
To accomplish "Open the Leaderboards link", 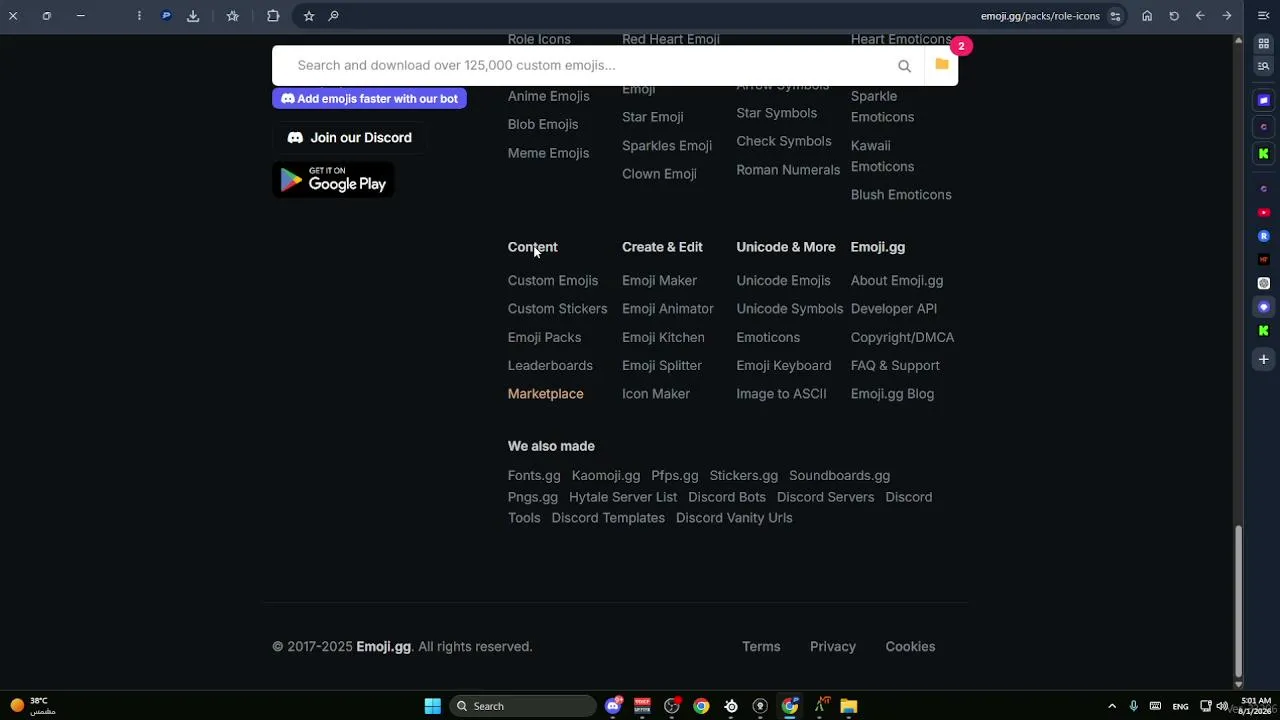I will [x=550, y=366].
